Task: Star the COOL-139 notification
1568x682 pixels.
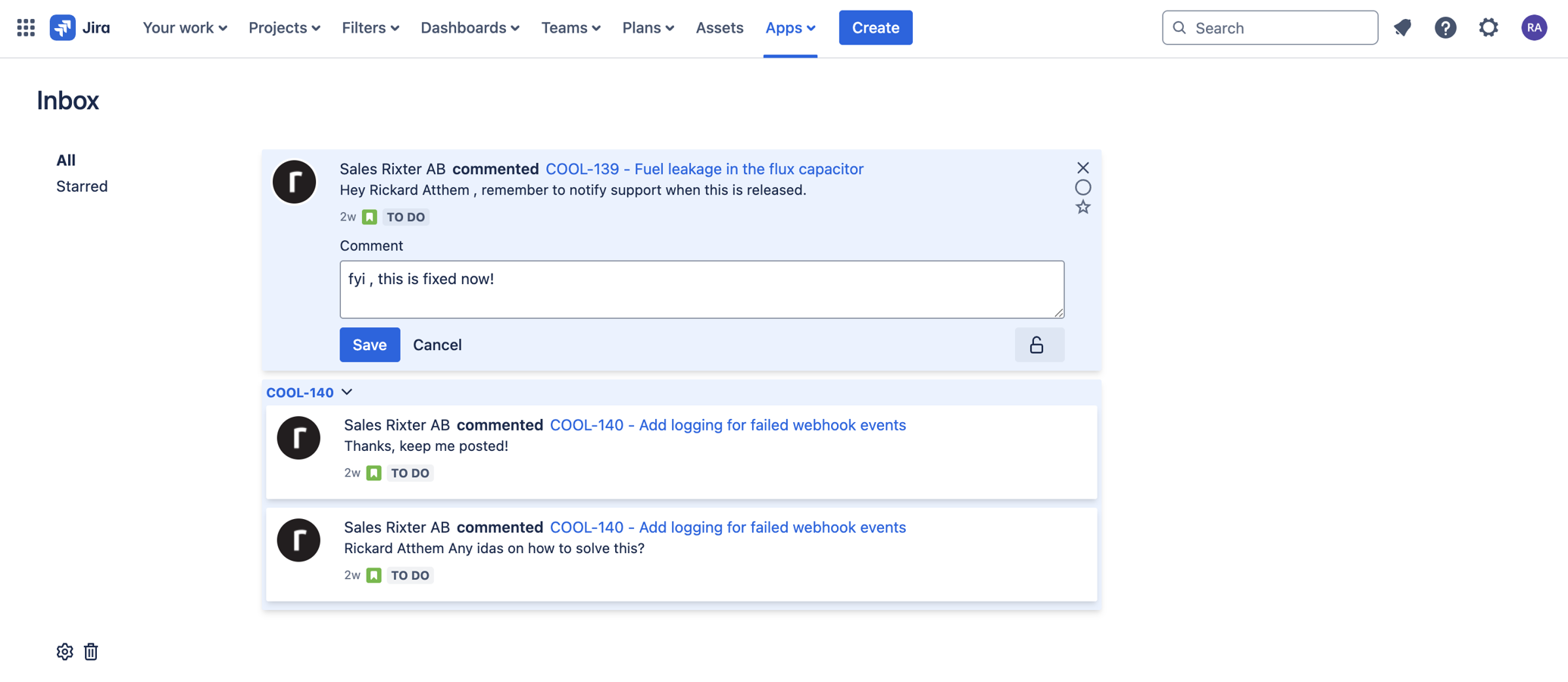Action: (1082, 208)
